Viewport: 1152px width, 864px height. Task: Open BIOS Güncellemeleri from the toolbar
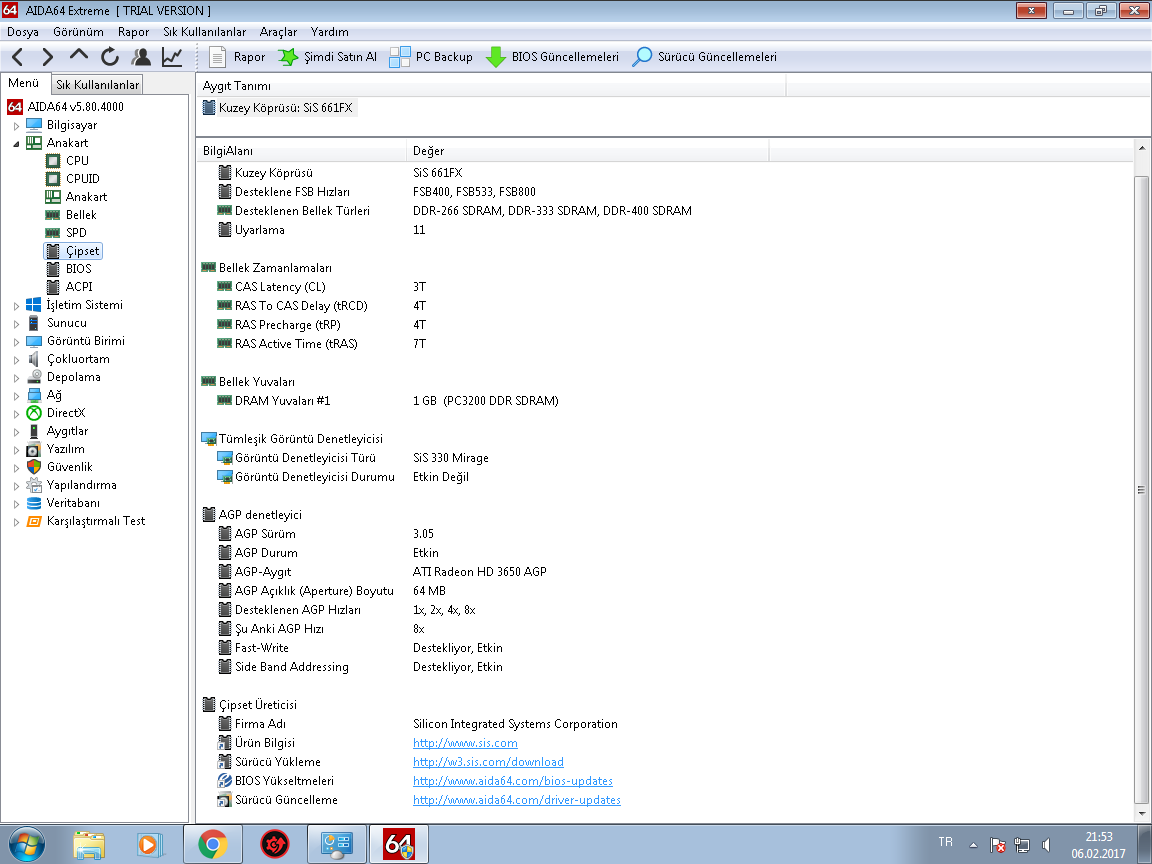pos(552,57)
